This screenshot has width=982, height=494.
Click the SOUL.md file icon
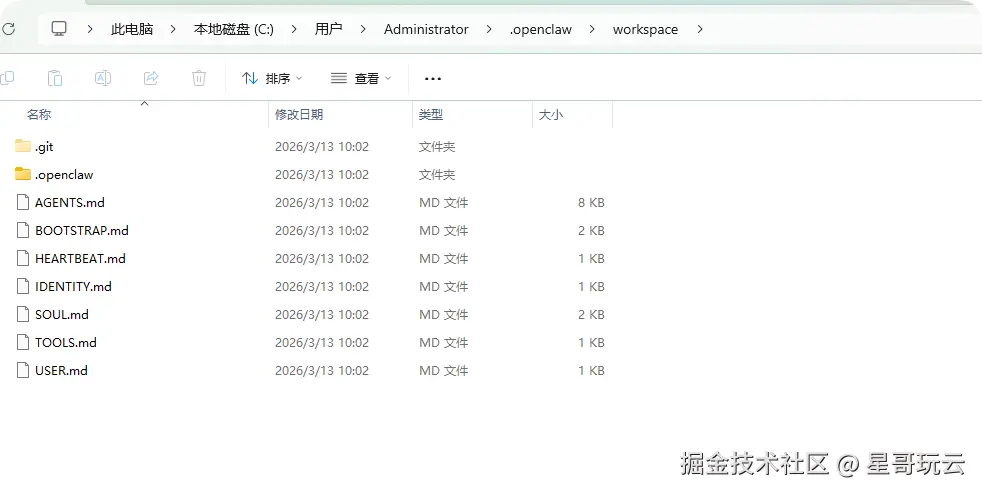(x=23, y=314)
